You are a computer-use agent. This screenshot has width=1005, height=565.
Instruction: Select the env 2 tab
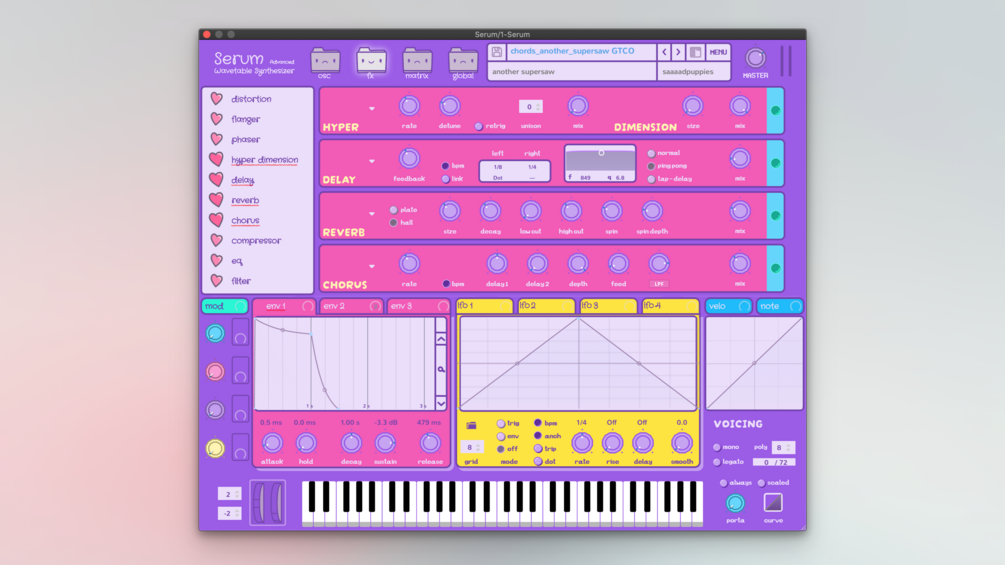(x=351, y=306)
